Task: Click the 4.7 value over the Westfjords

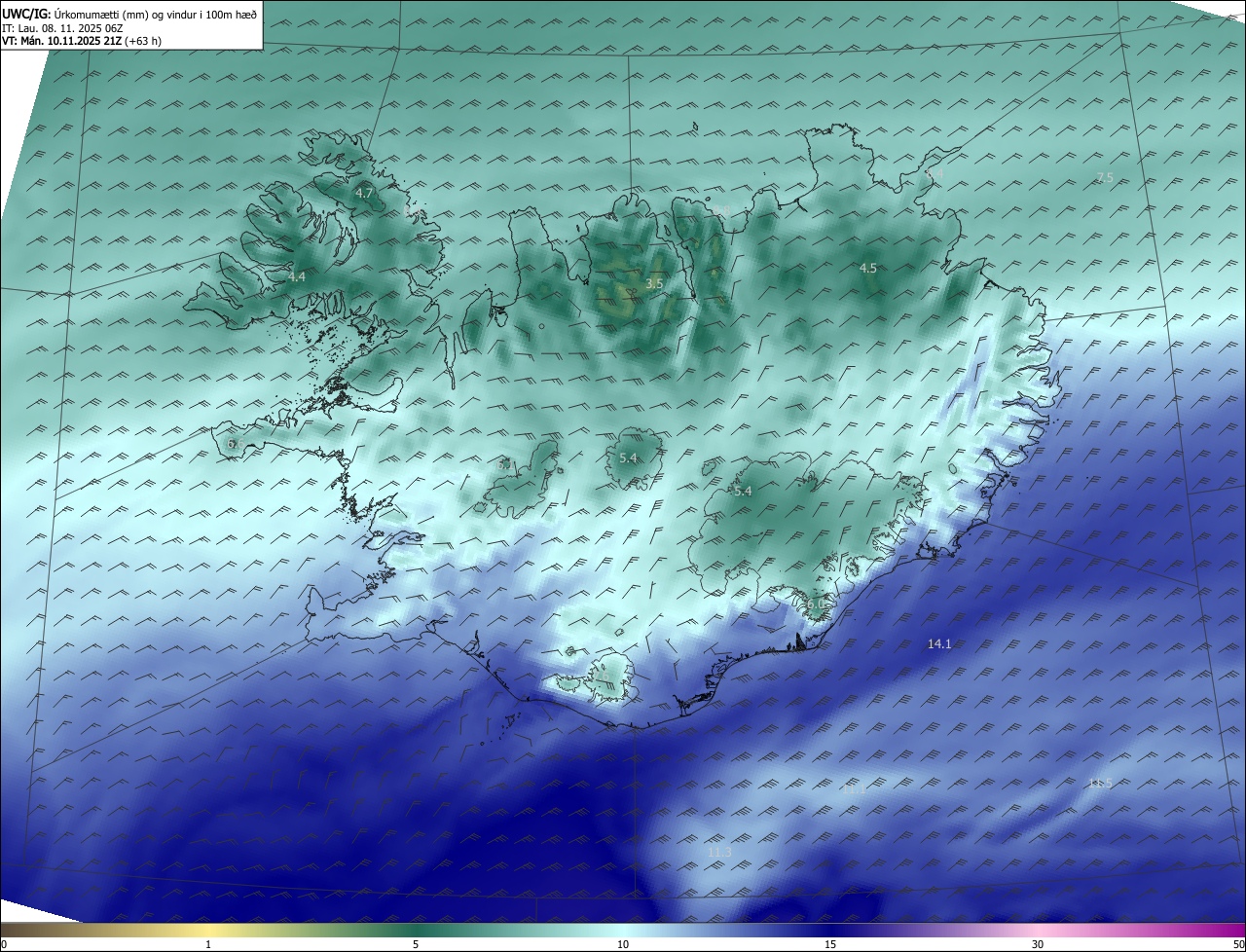Action: coord(364,194)
